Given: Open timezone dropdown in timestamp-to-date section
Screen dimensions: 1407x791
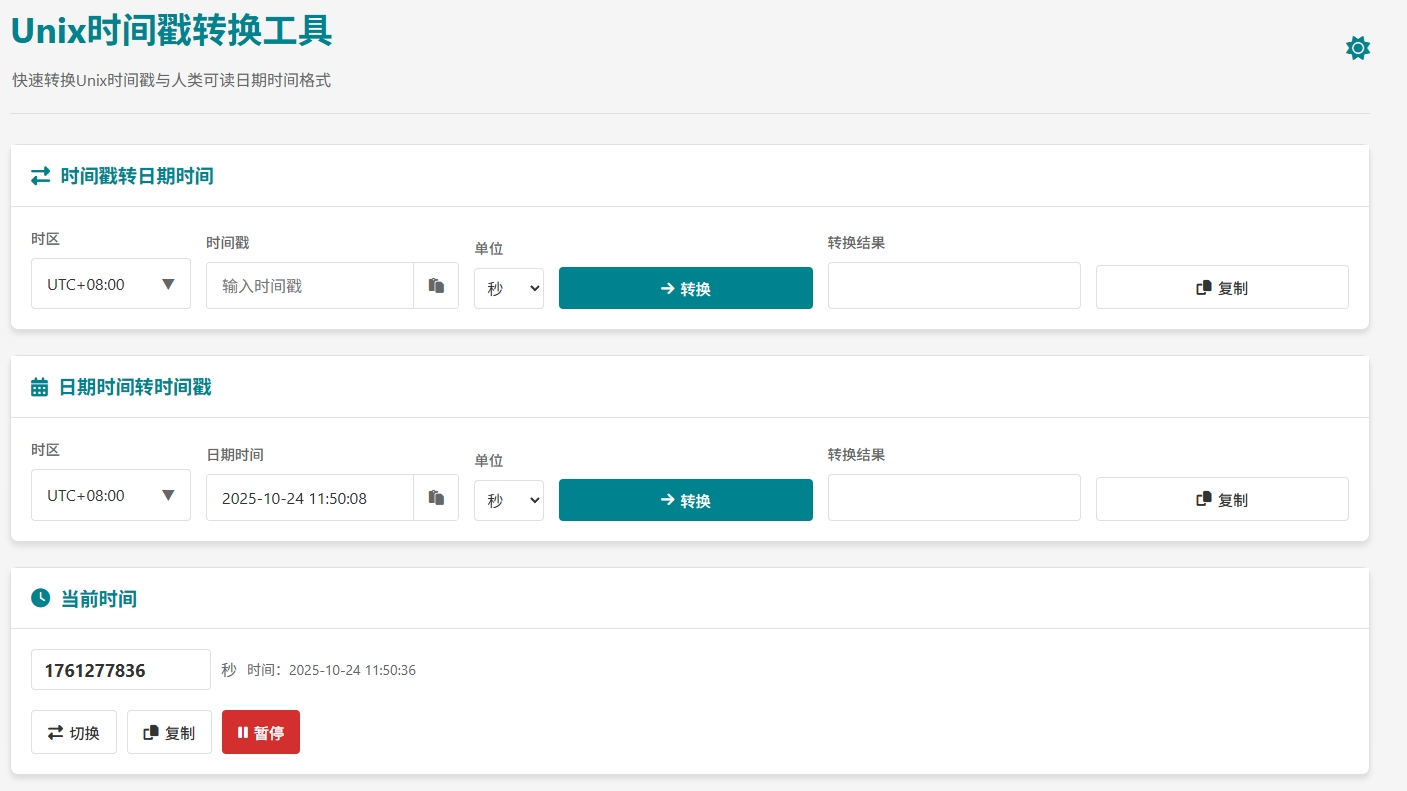Looking at the screenshot, I should tap(111, 284).
